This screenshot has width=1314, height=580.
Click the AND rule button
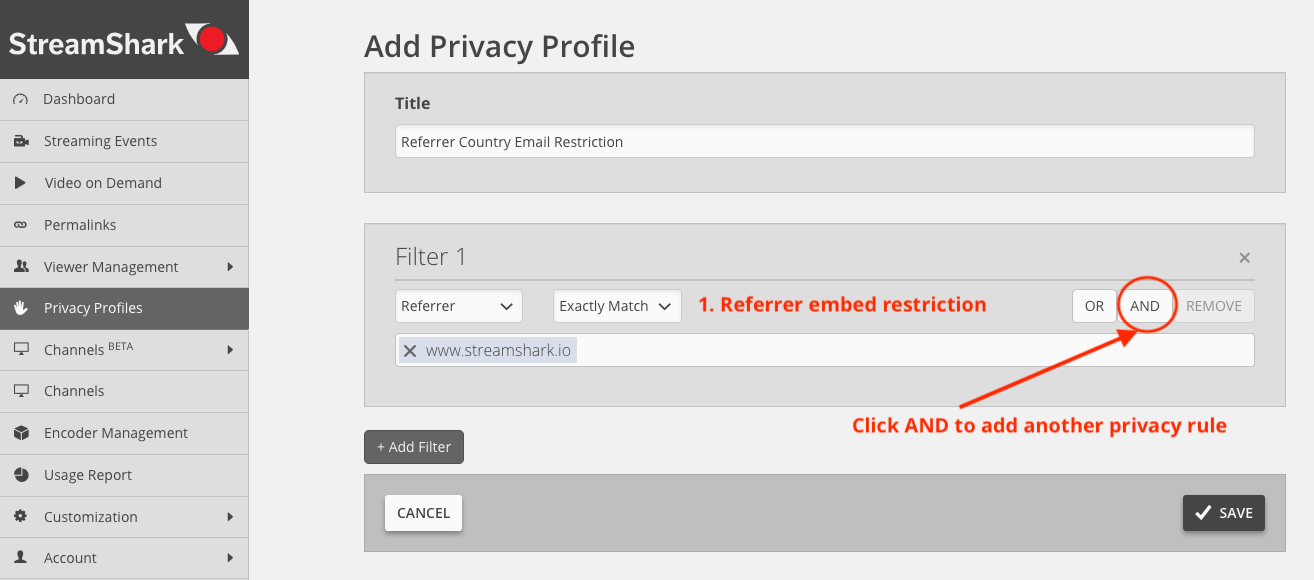click(1145, 306)
